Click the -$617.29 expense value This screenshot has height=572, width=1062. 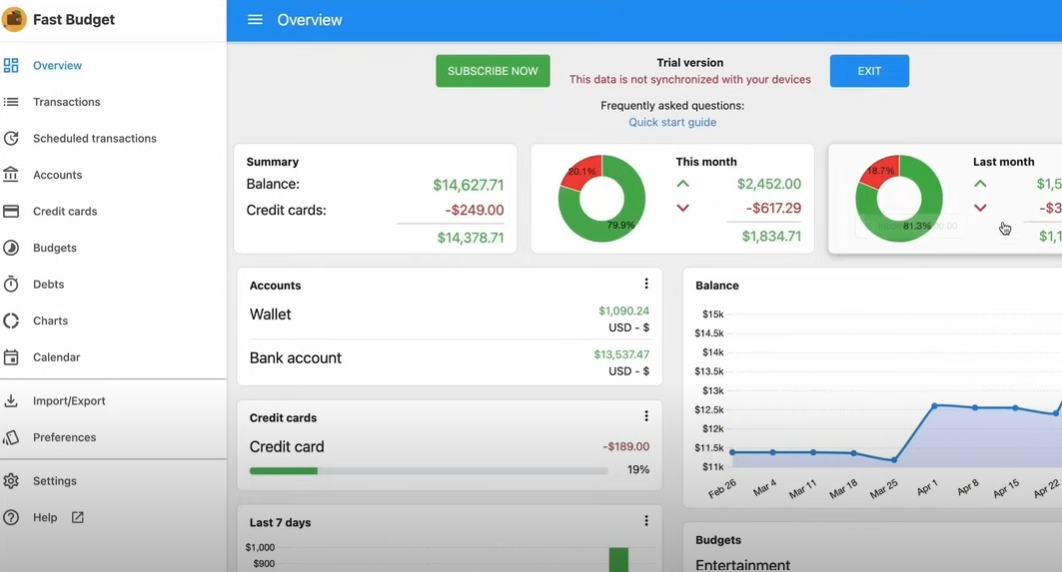[773, 208]
